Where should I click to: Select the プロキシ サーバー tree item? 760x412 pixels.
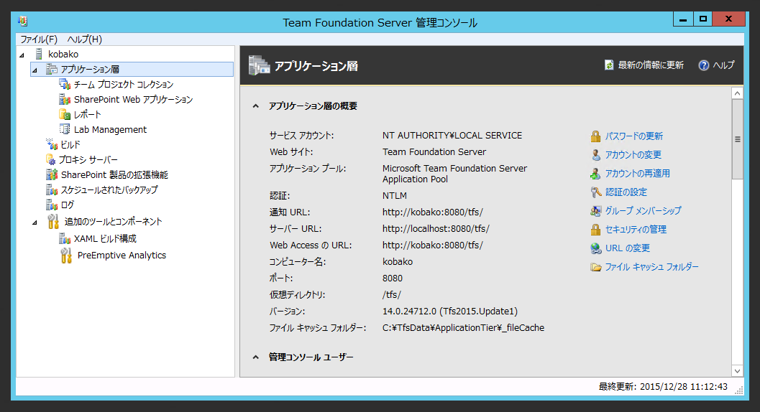point(88,159)
